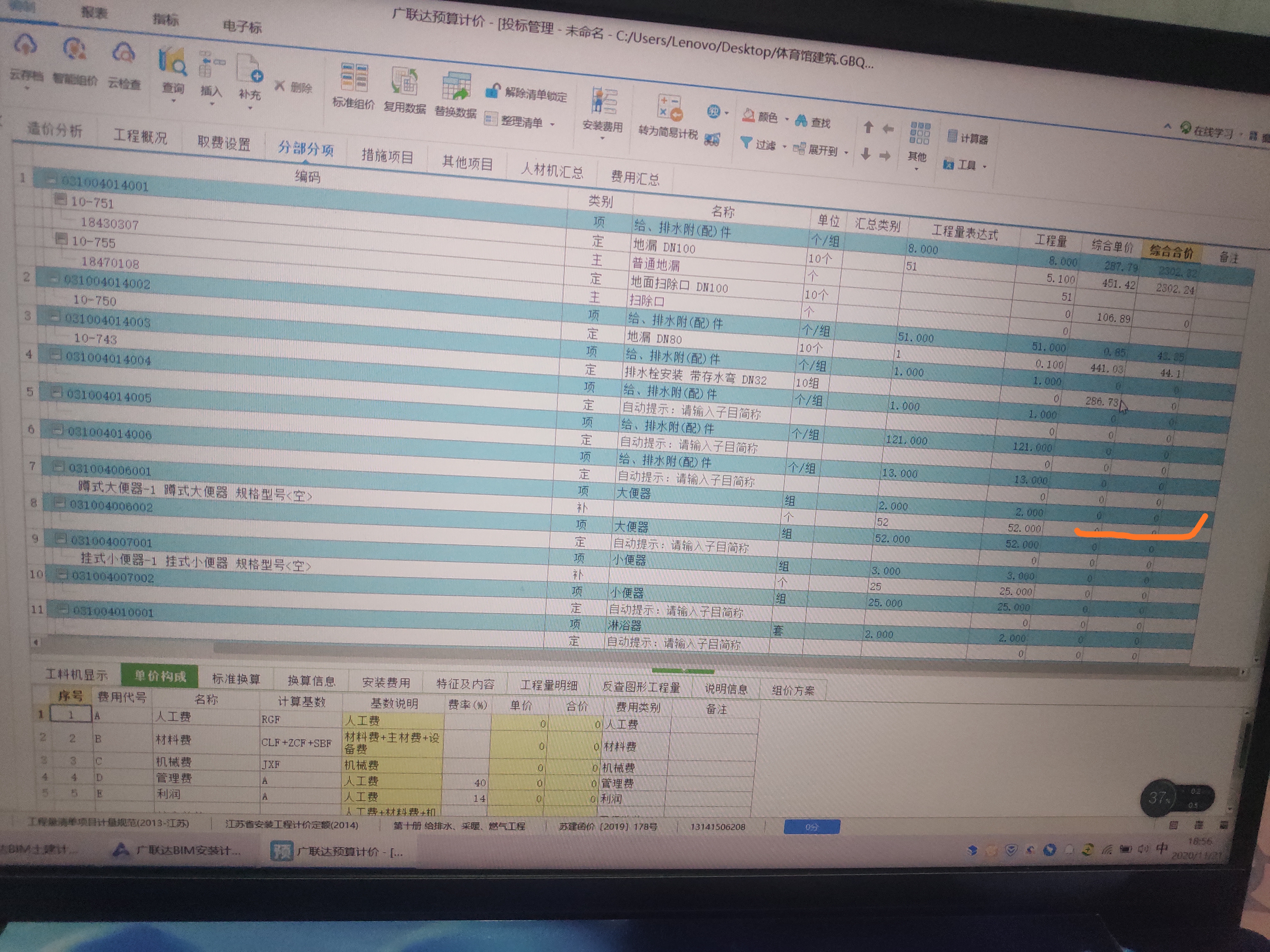Collapse row 031004007001 tree node
Screen dimensions: 1270x952
coord(60,538)
